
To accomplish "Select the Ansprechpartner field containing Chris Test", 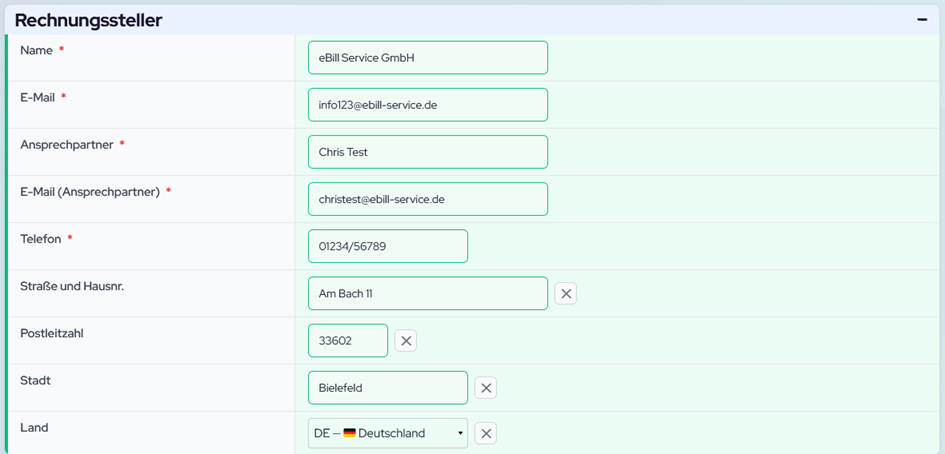I will coord(427,152).
